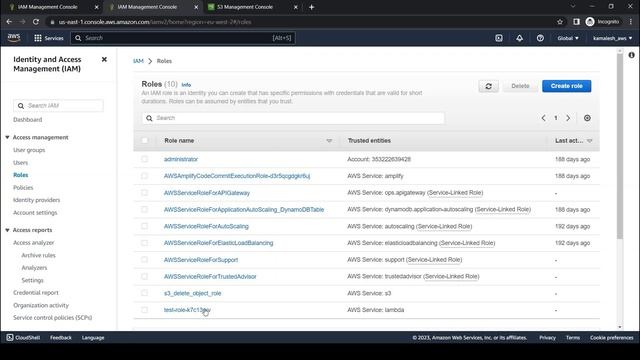640x360 pixels.
Task: Open the Roles Info link
Action: coord(186,85)
